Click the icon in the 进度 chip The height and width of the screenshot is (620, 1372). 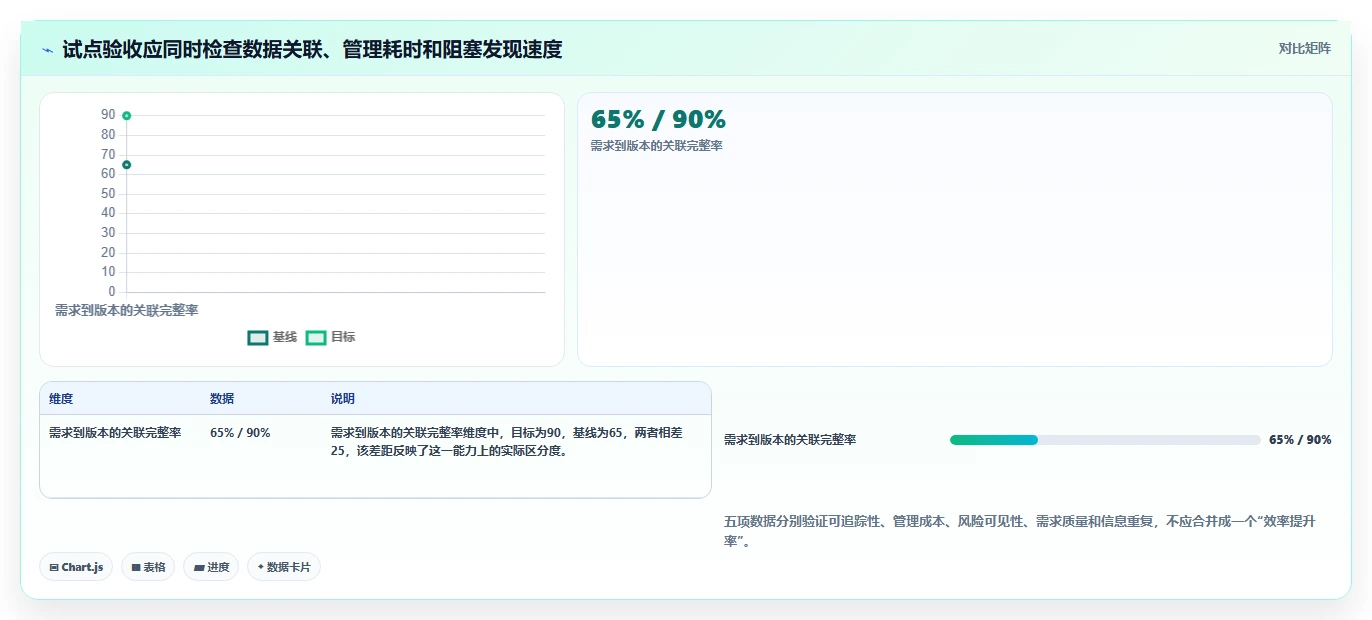199,567
